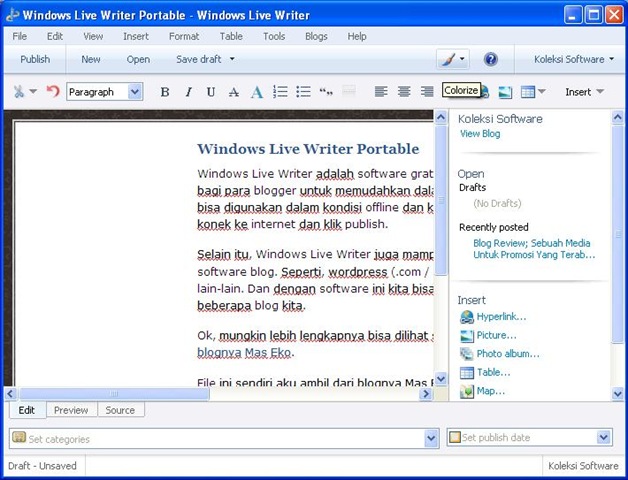
Task: Click Save draft
Action: click(199, 59)
